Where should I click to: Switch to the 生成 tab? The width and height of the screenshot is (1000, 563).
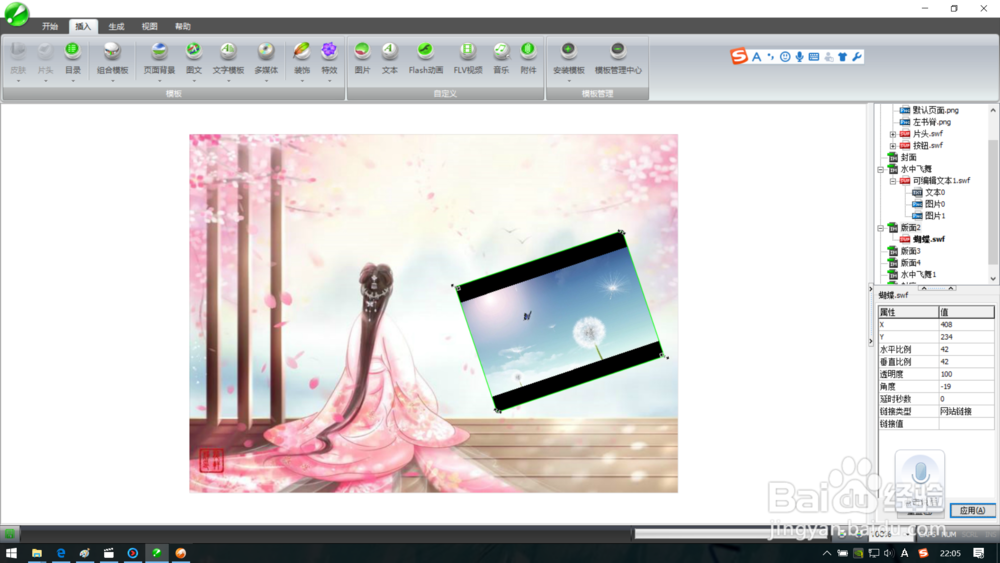(116, 26)
